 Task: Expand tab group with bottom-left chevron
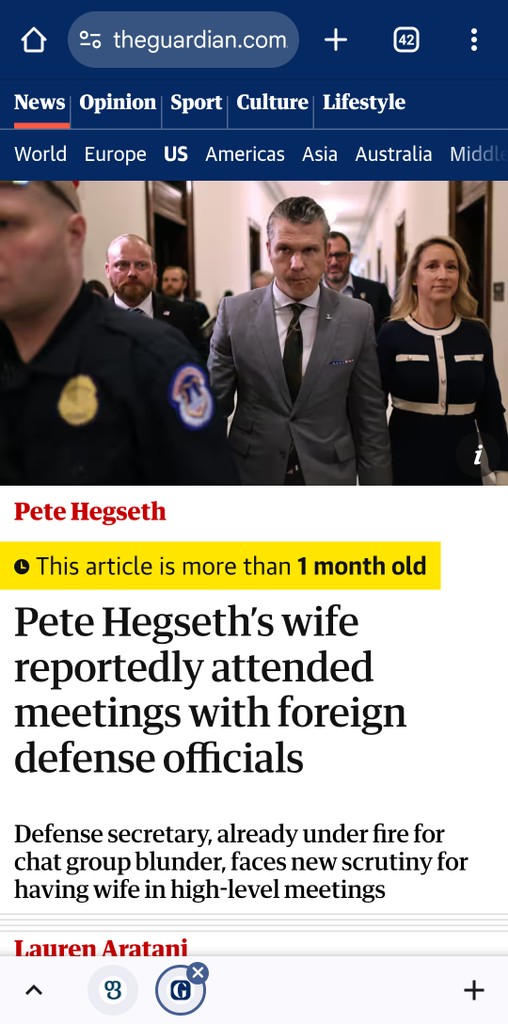(x=33, y=991)
